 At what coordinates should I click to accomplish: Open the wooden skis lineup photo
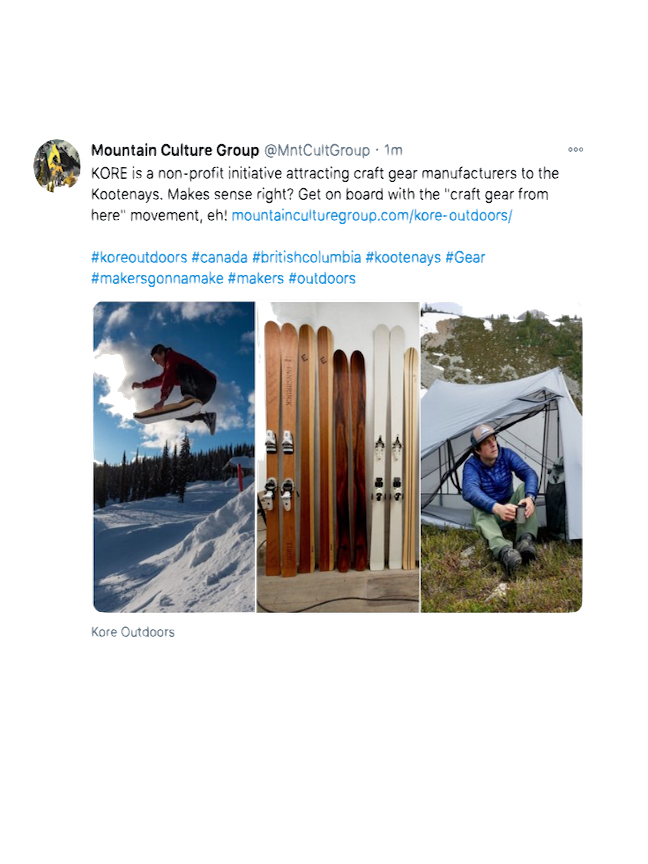tap(338, 457)
